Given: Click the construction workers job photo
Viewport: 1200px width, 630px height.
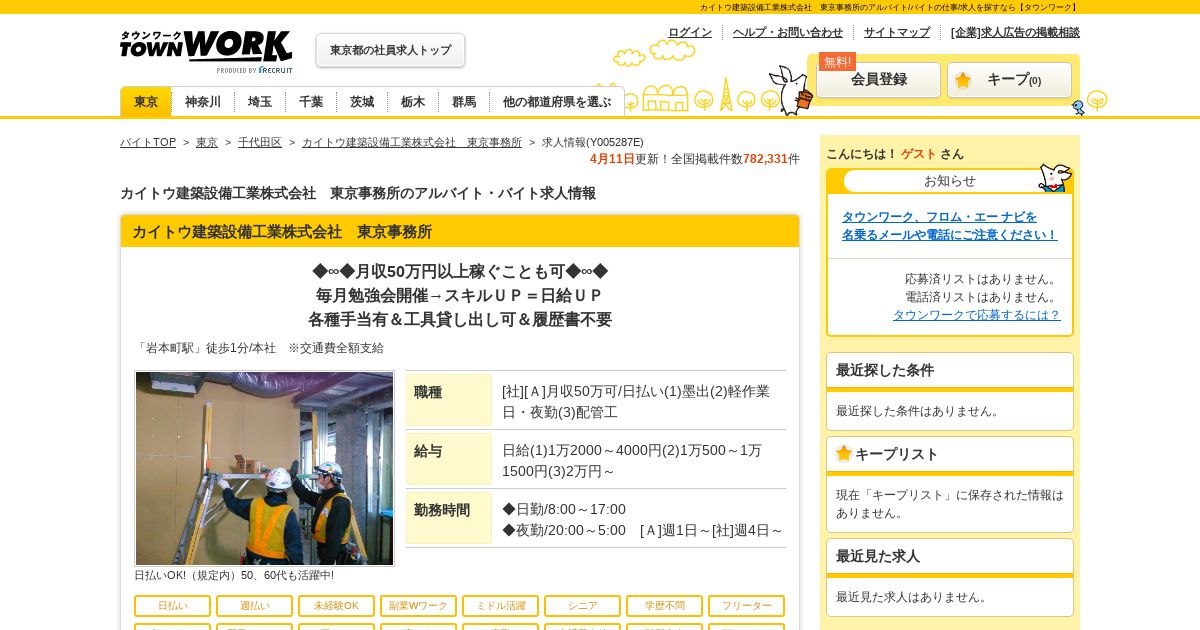Looking at the screenshot, I should 265,469.
